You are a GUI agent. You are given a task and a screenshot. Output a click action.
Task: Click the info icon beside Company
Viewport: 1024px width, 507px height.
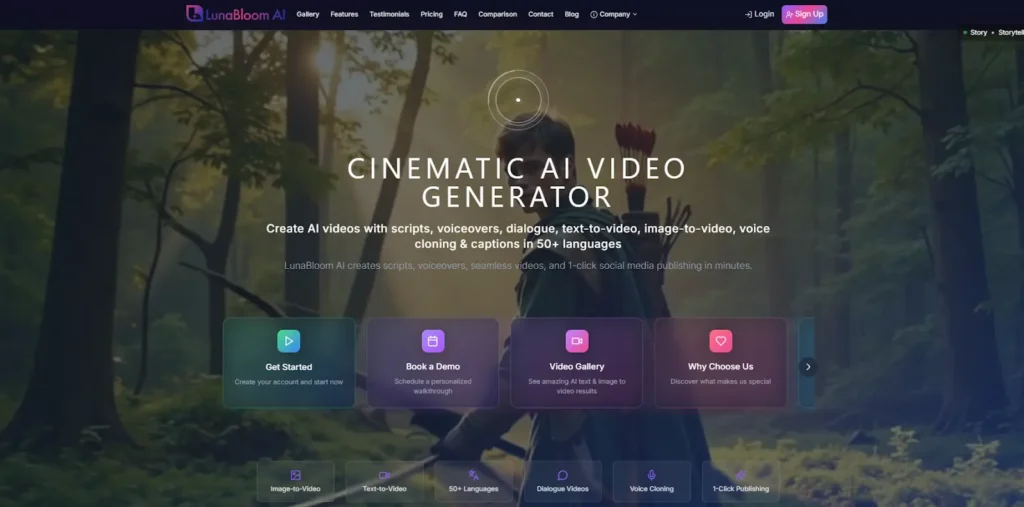tap(594, 14)
